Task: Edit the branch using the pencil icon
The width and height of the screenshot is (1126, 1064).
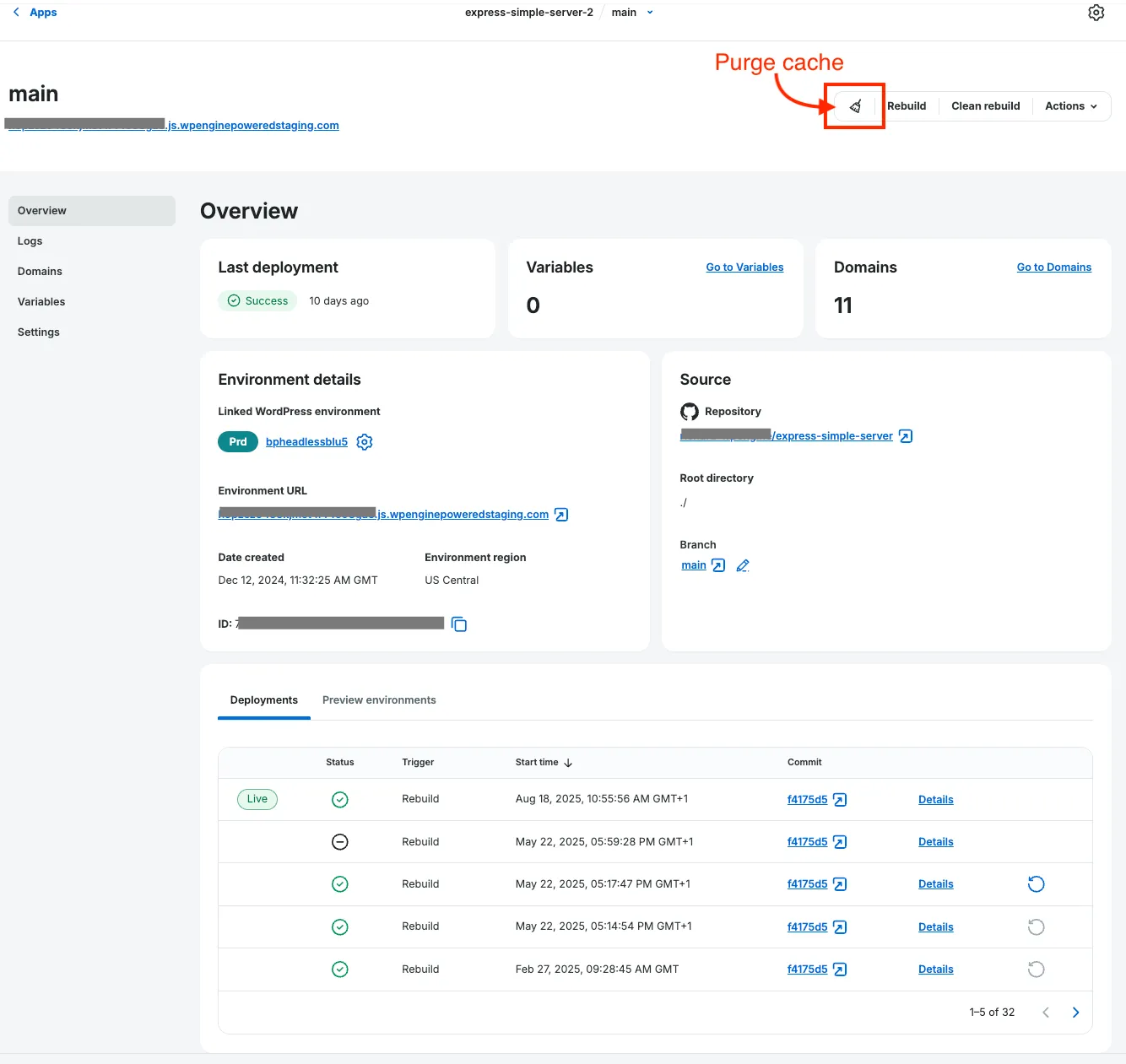Action: click(743, 565)
